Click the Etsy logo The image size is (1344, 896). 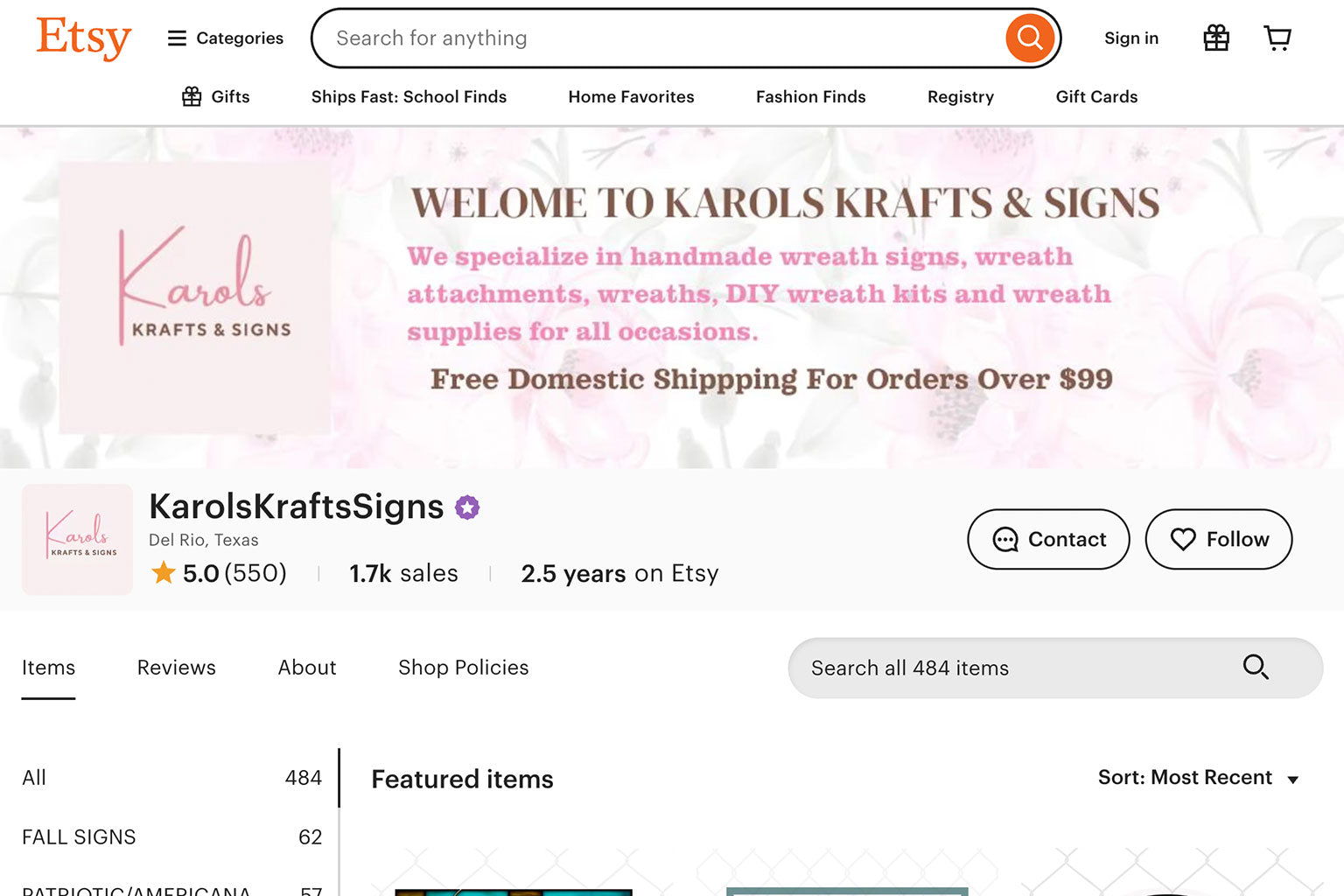pos(83,38)
